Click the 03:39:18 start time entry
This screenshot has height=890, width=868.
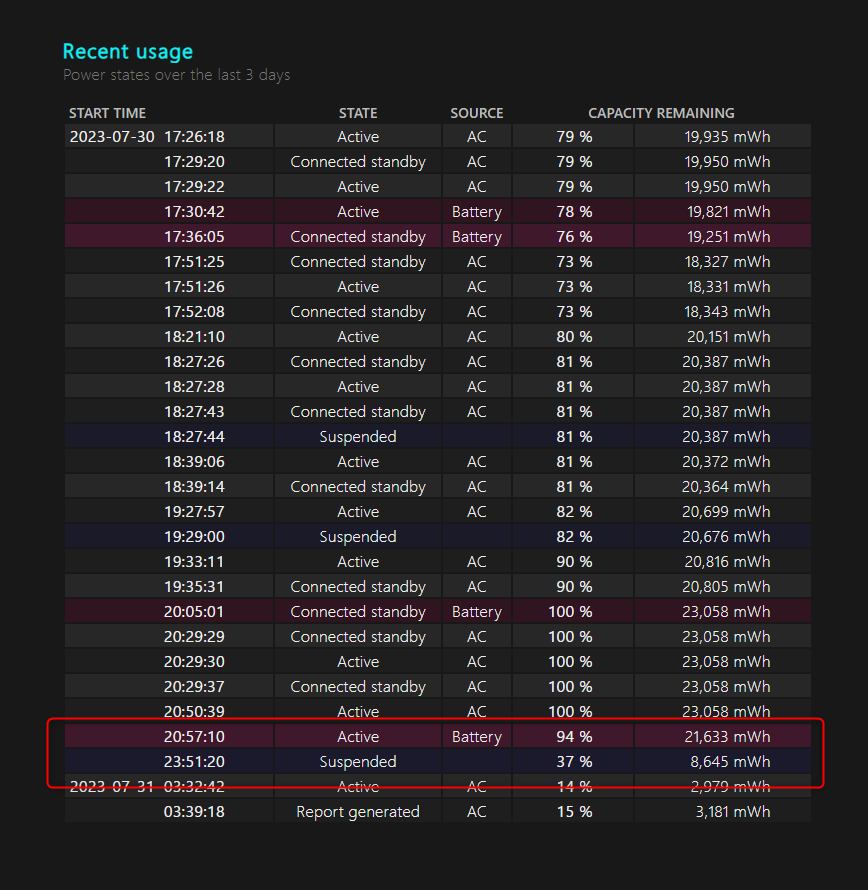[x=194, y=812]
